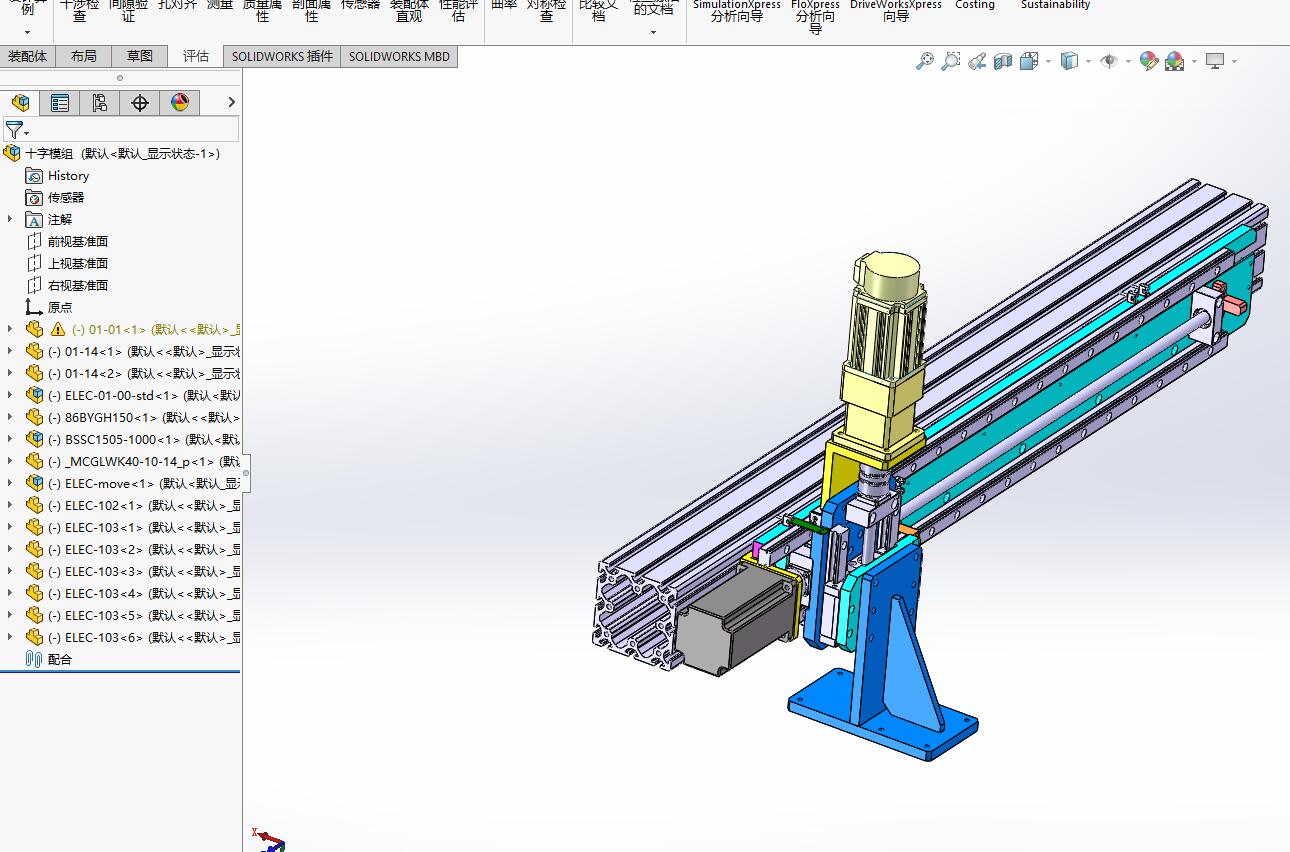1290x852 pixels.
Task: Open the Display Style dropdown arrow
Action: pos(1088,62)
